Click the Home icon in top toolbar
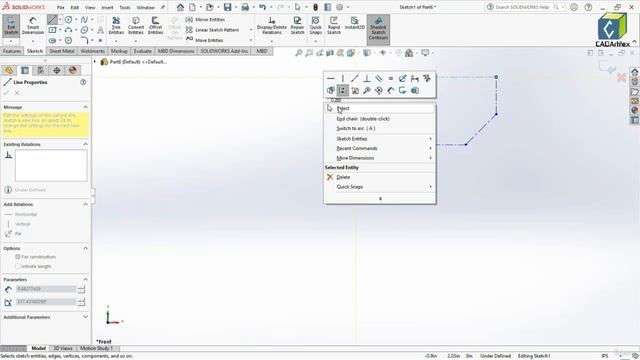This screenshot has width=640, height=360. pyautogui.click(x=180, y=7)
